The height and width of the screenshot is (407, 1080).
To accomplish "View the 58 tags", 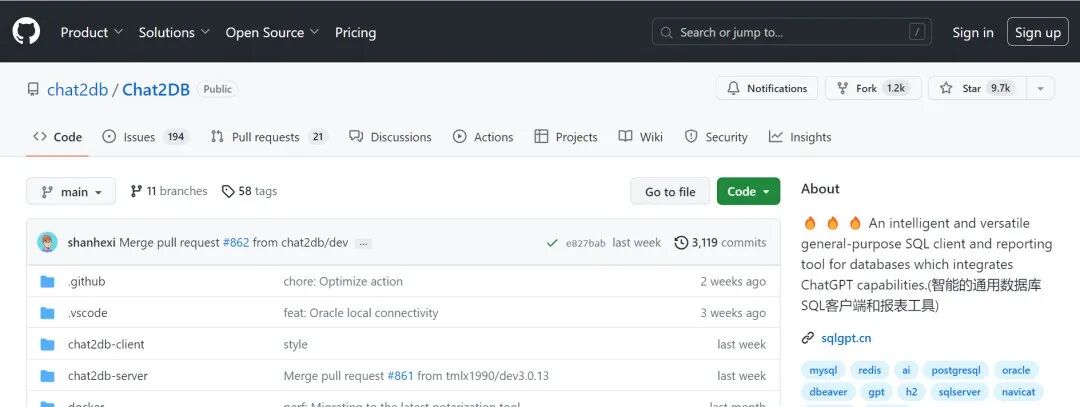I will [x=249, y=191].
